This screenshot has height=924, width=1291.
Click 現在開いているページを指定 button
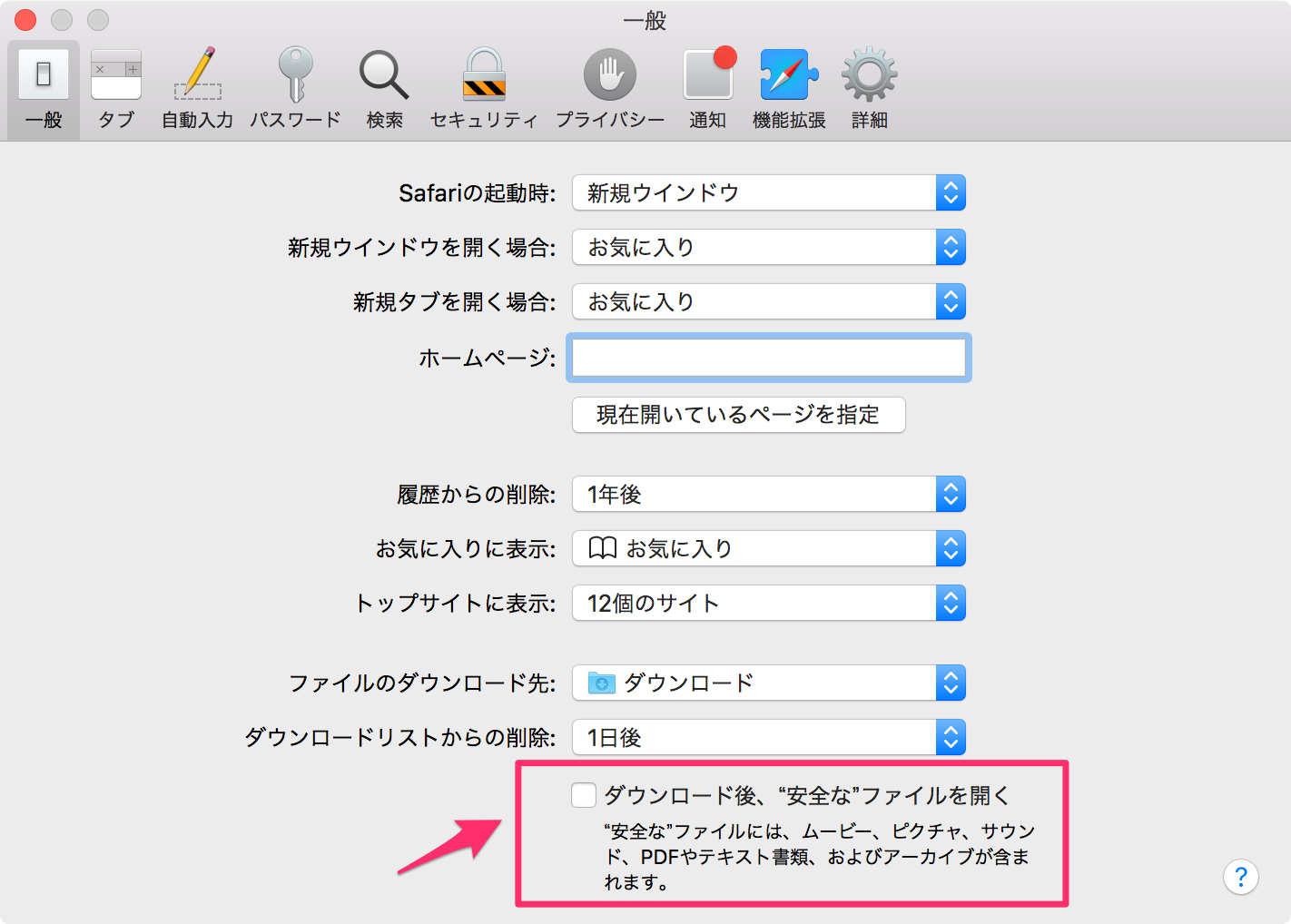coord(739,415)
